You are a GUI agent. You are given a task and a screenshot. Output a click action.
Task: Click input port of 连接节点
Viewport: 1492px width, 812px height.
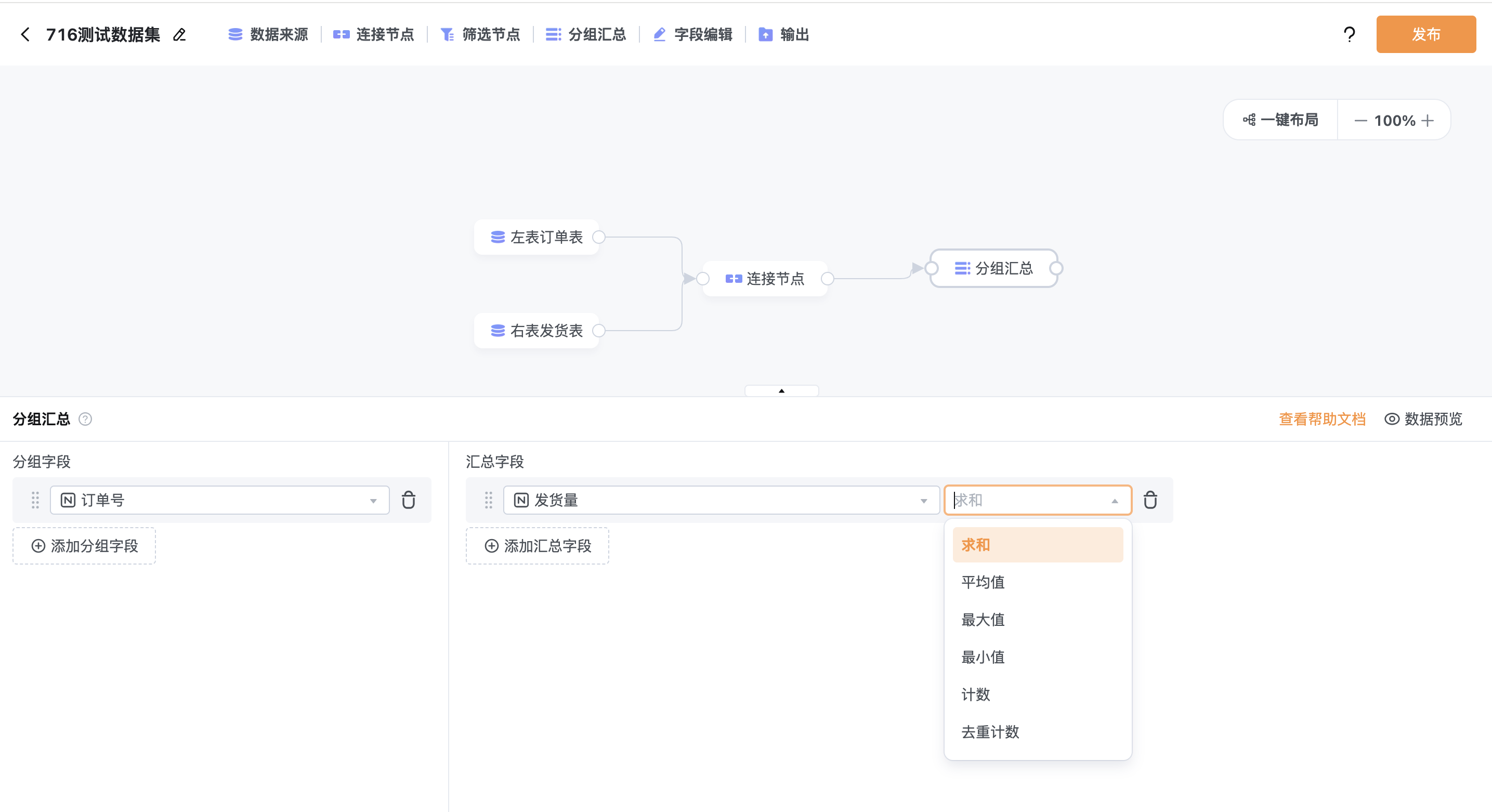pos(703,279)
